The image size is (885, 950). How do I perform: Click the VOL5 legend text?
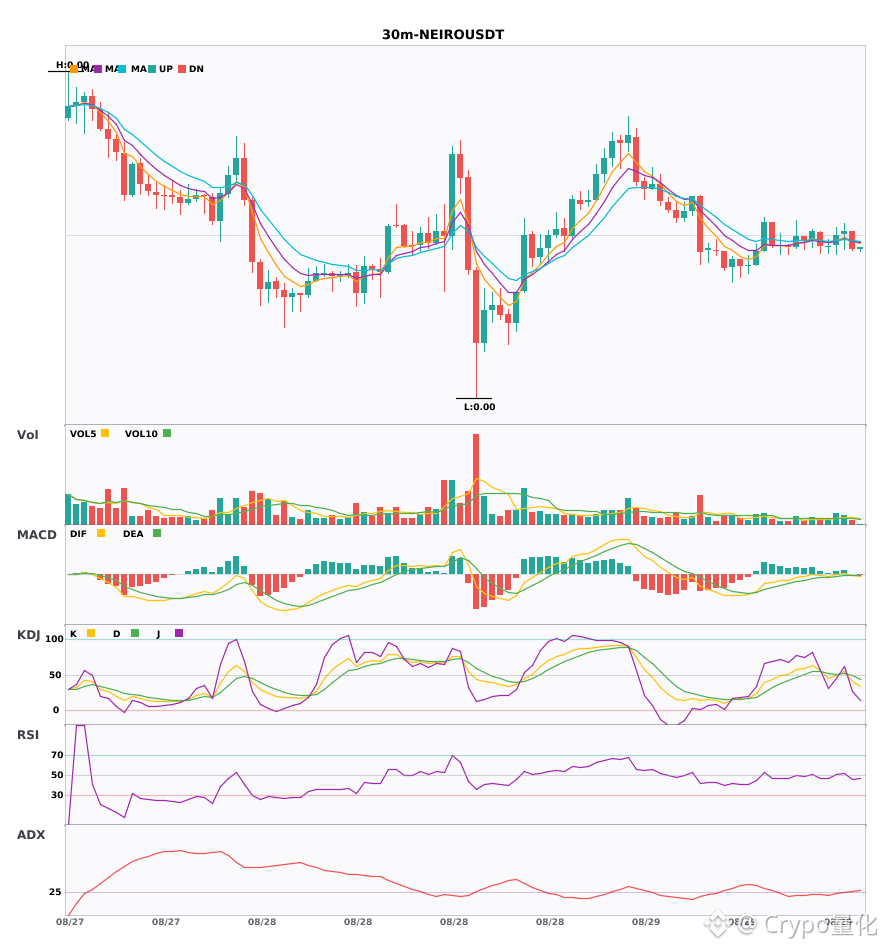tap(83, 434)
